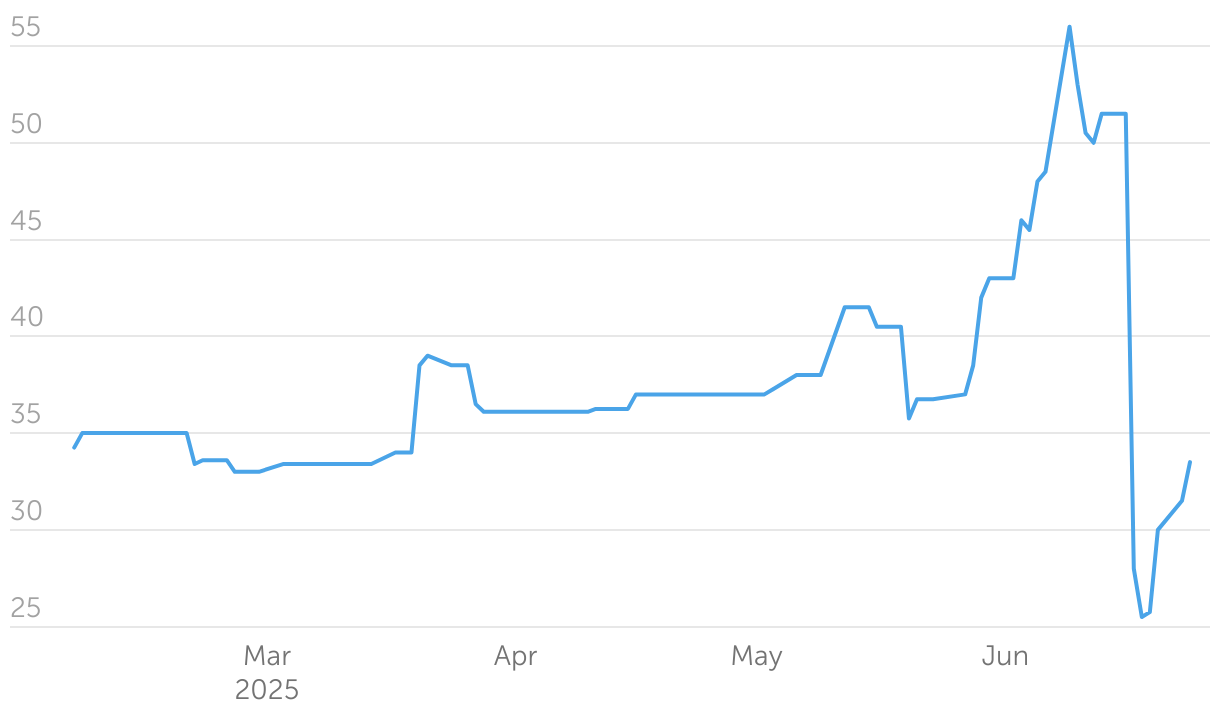
Task: Click the line's final endpoint on right
Action: 1190,462
